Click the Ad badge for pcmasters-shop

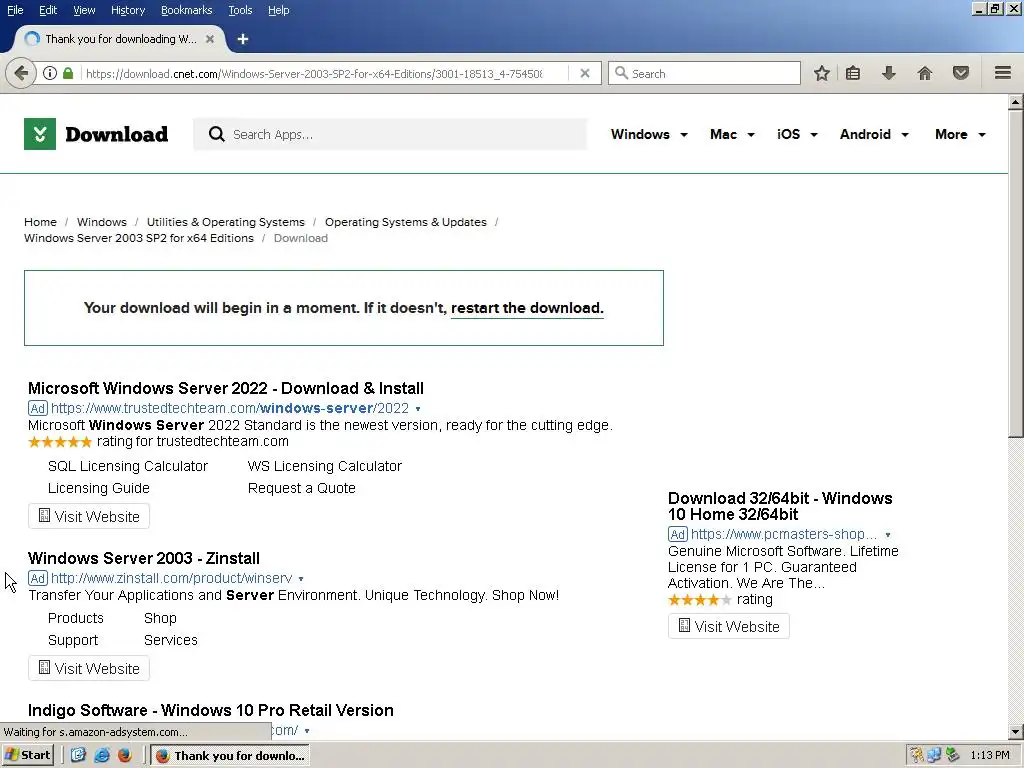coord(677,534)
